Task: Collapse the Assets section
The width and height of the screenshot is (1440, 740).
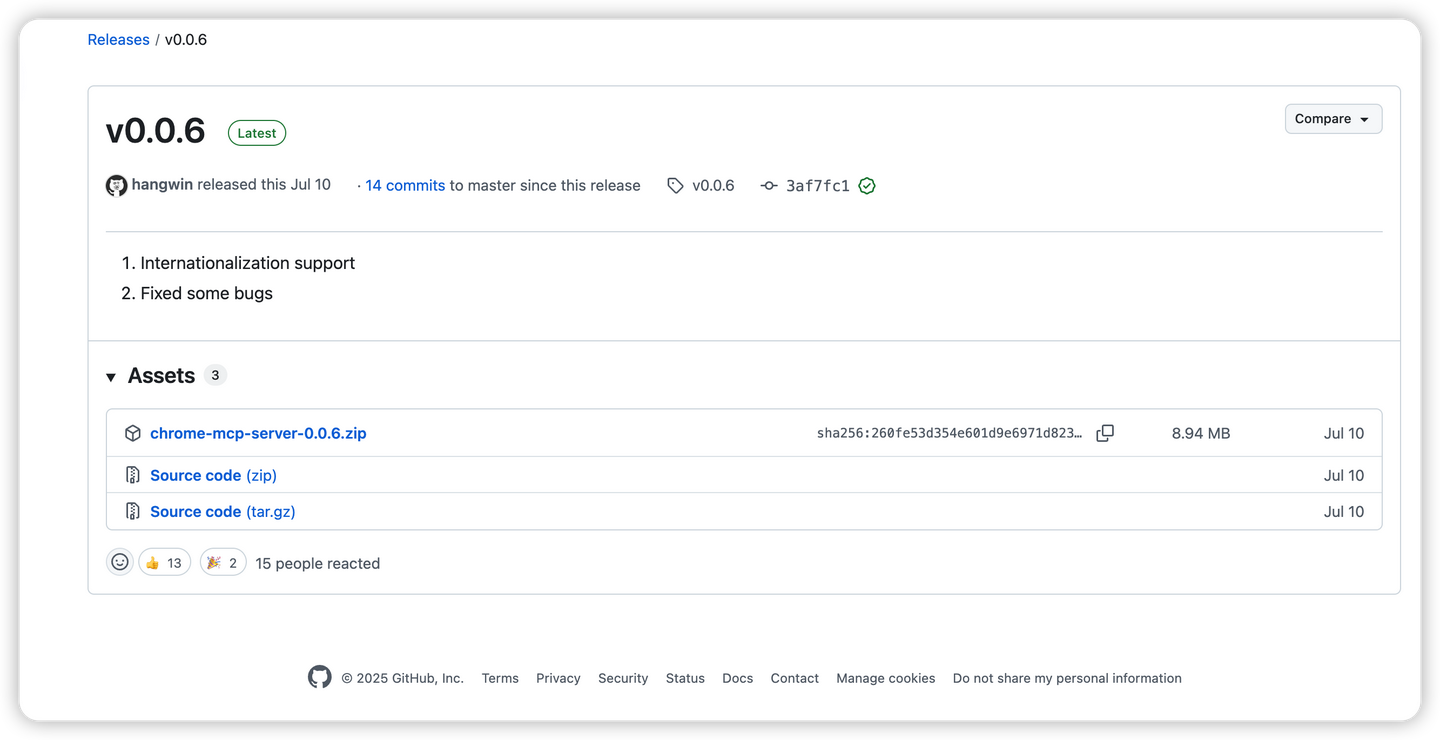Action: pyautogui.click(x=161, y=375)
